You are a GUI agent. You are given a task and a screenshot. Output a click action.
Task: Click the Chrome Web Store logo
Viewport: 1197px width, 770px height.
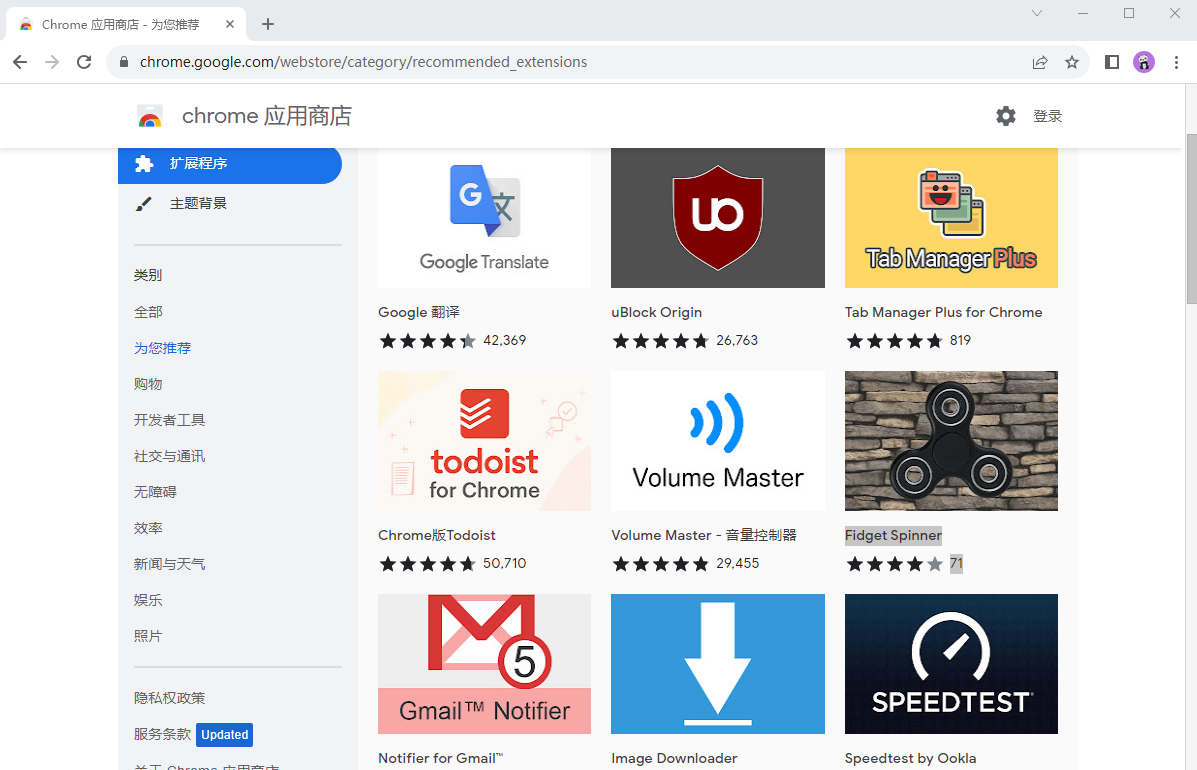(x=150, y=117)
